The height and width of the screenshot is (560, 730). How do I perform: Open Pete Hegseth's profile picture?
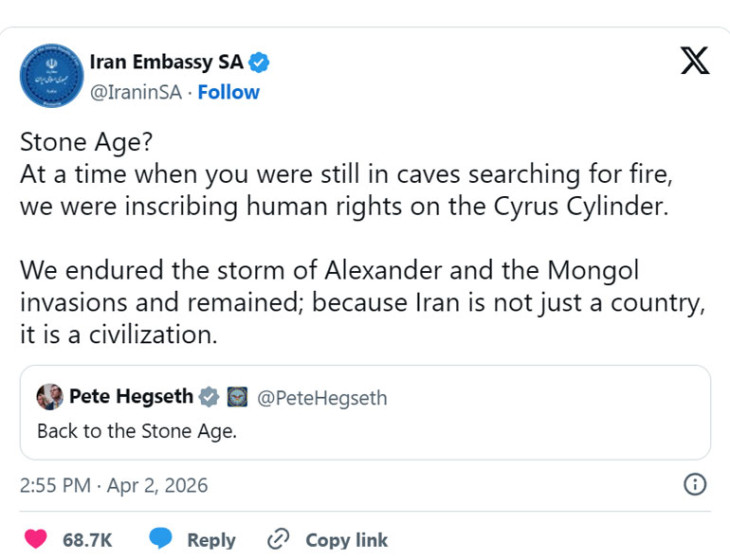50,397
